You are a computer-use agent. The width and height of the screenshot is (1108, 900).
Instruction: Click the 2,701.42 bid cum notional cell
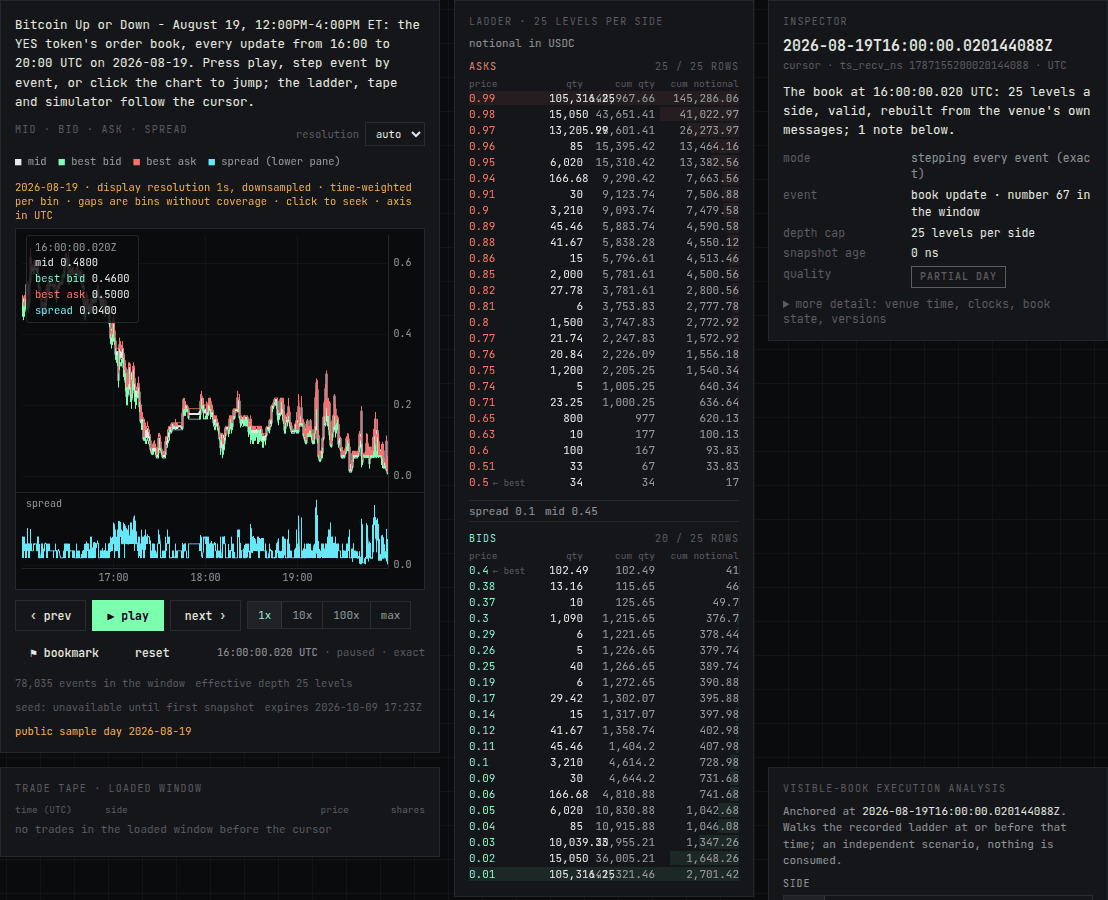click(712, 875)
